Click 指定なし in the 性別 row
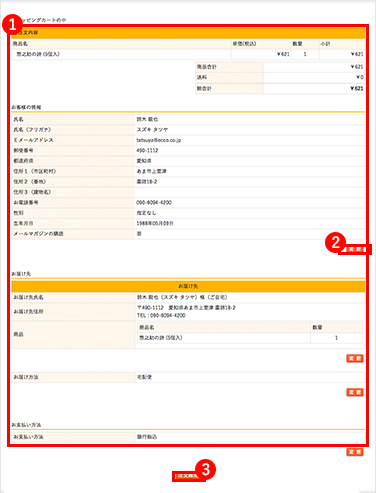The height and width of the screenshot is (493, 376). point(146,213)
